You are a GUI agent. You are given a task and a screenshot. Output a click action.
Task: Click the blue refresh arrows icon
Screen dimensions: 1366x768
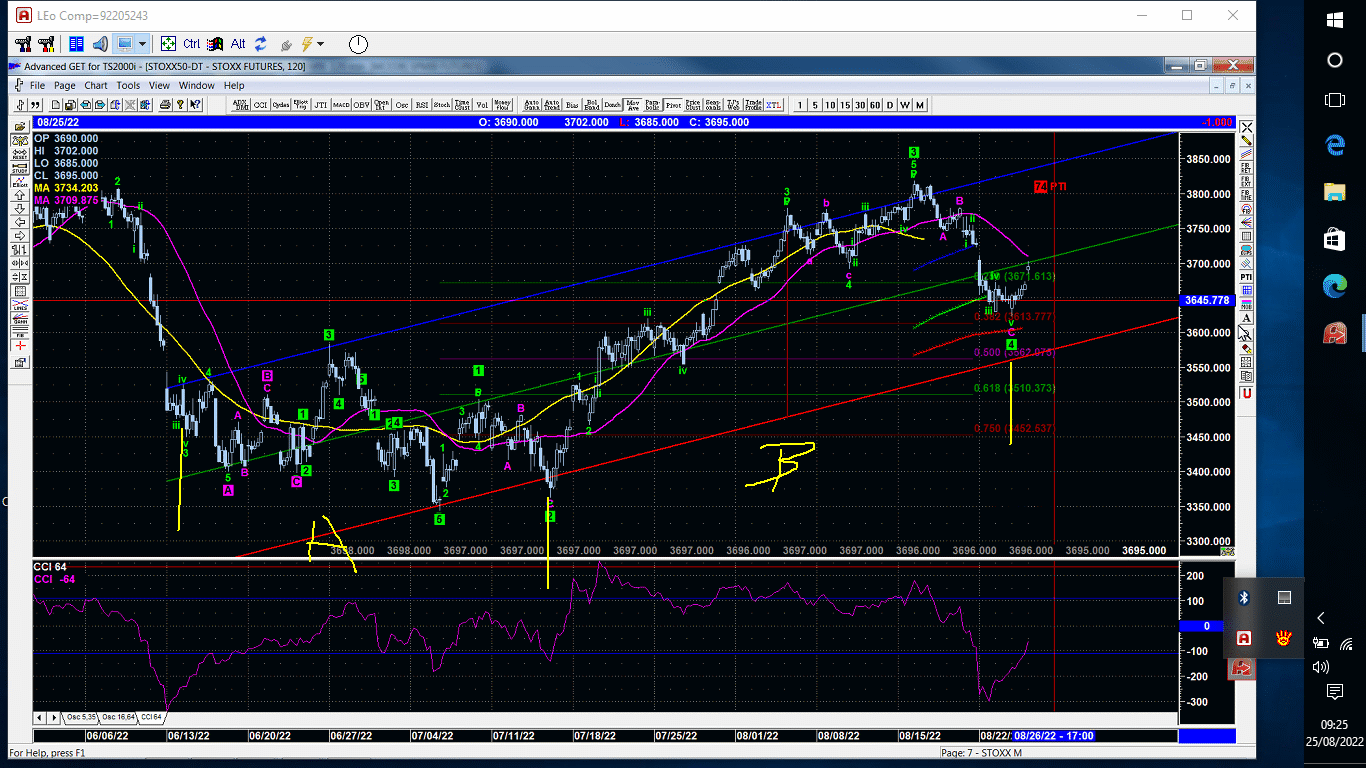(x=261, y=44)
